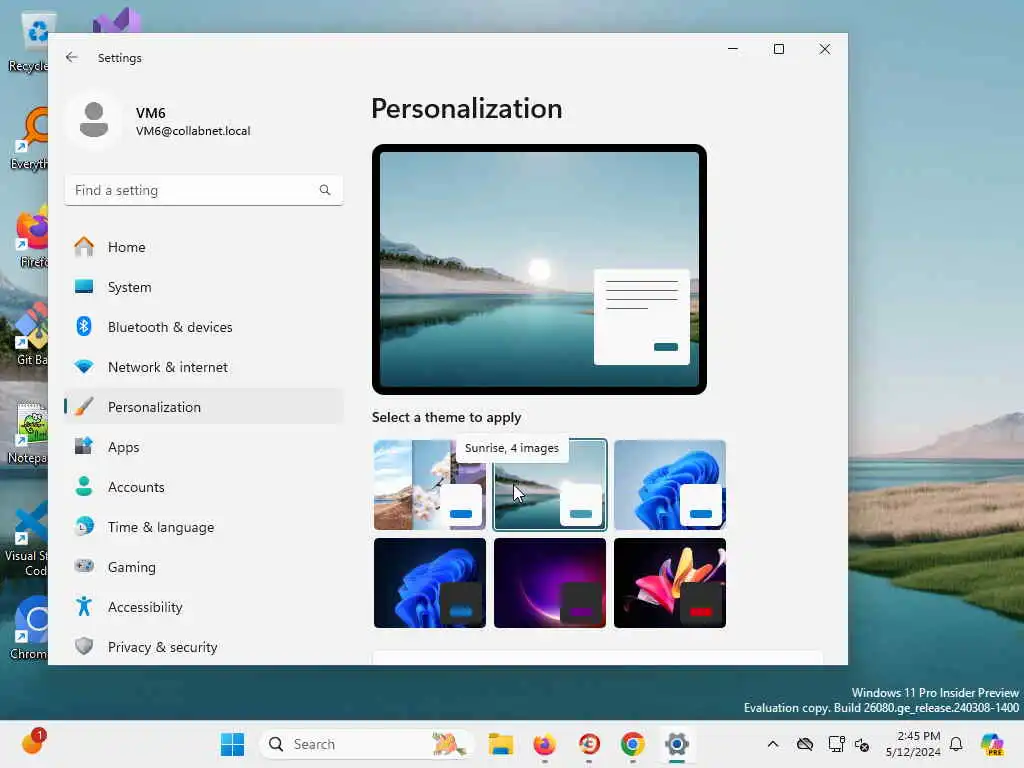The height and width of the screenshot is (768, 1024).
Task: Apply the purple glow dark theme
Action: pos(550,583)
